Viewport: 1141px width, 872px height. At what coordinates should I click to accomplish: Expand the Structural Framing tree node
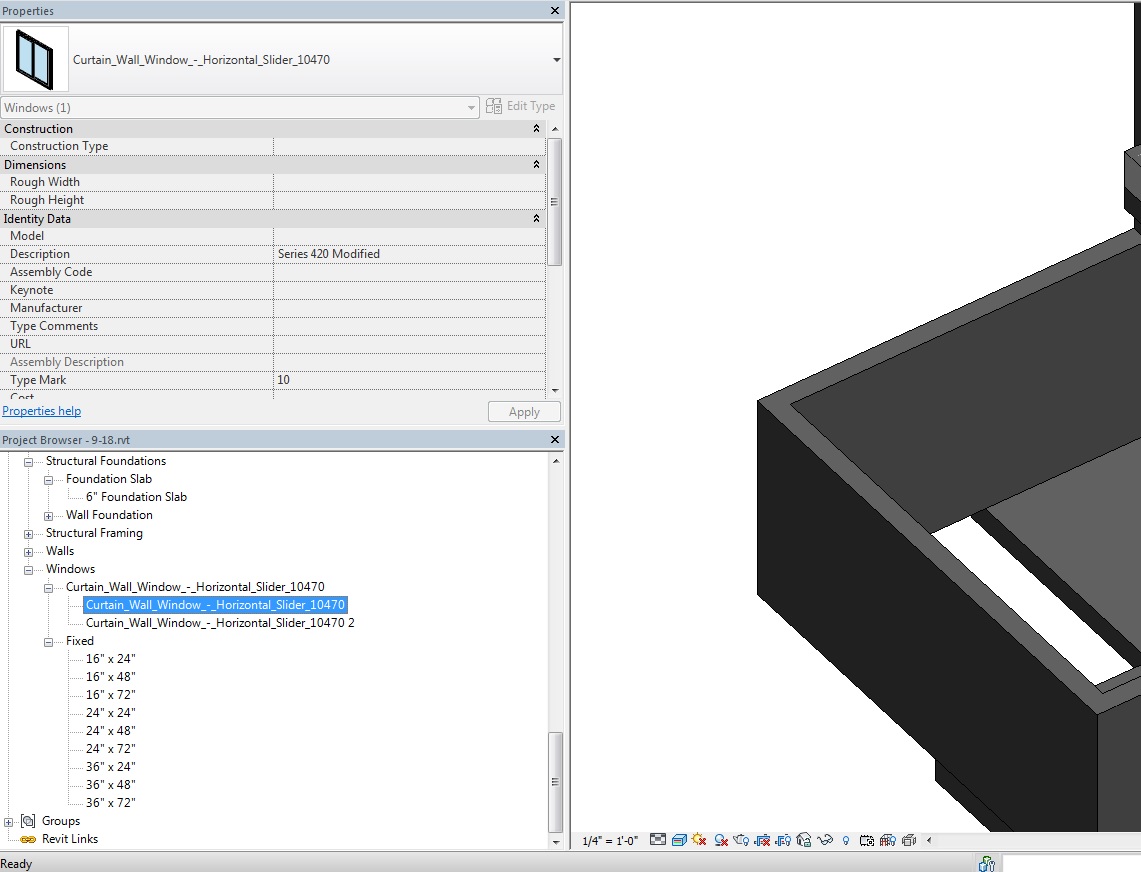(28, 534)
